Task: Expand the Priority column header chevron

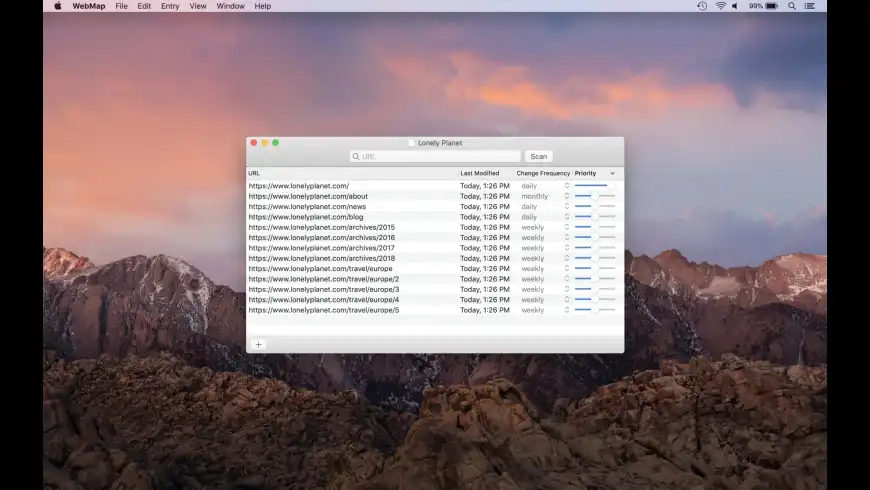Action: click(x=612, y=174)
